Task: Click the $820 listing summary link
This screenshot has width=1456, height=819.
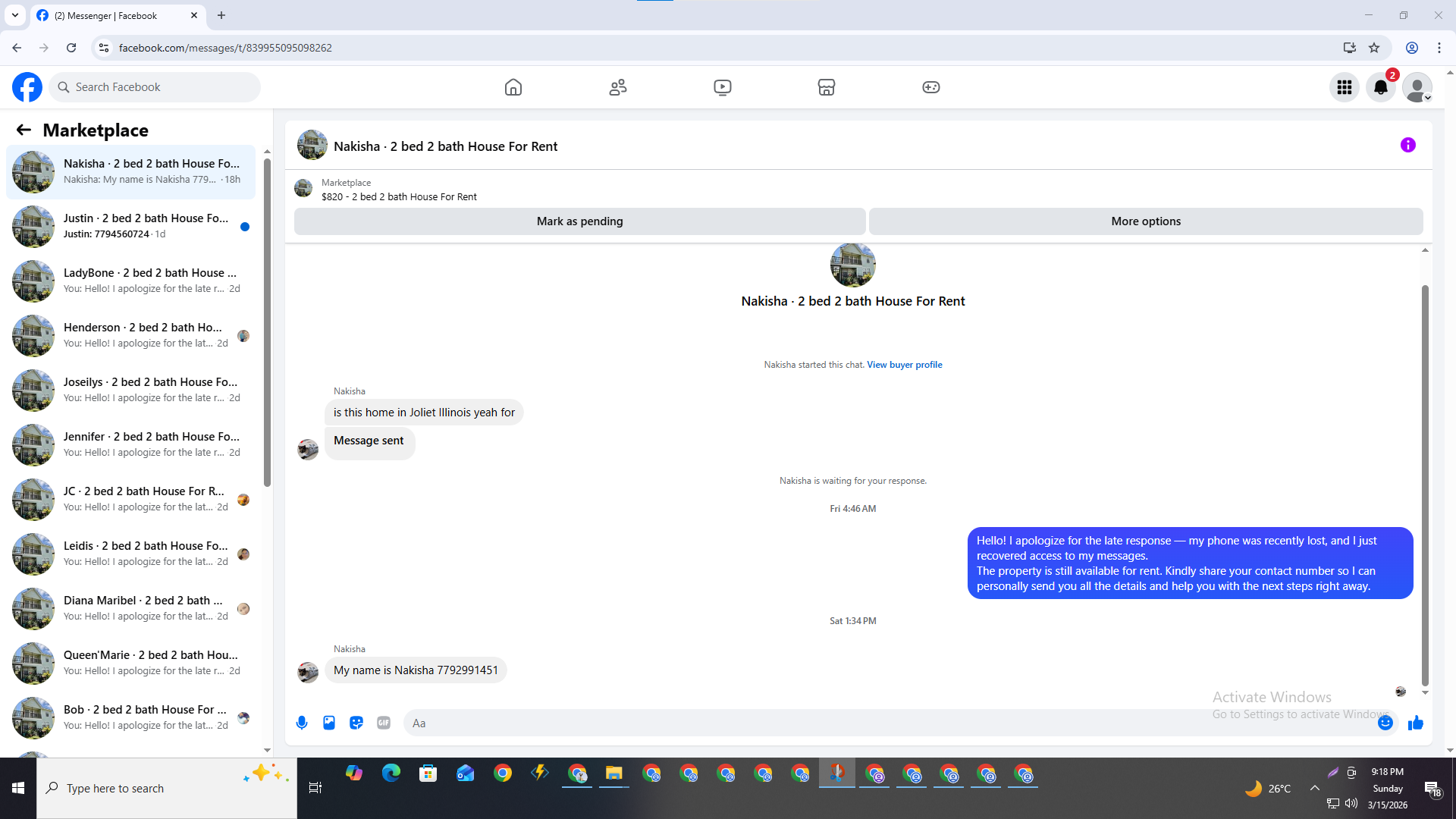Action: coord(399,196)
